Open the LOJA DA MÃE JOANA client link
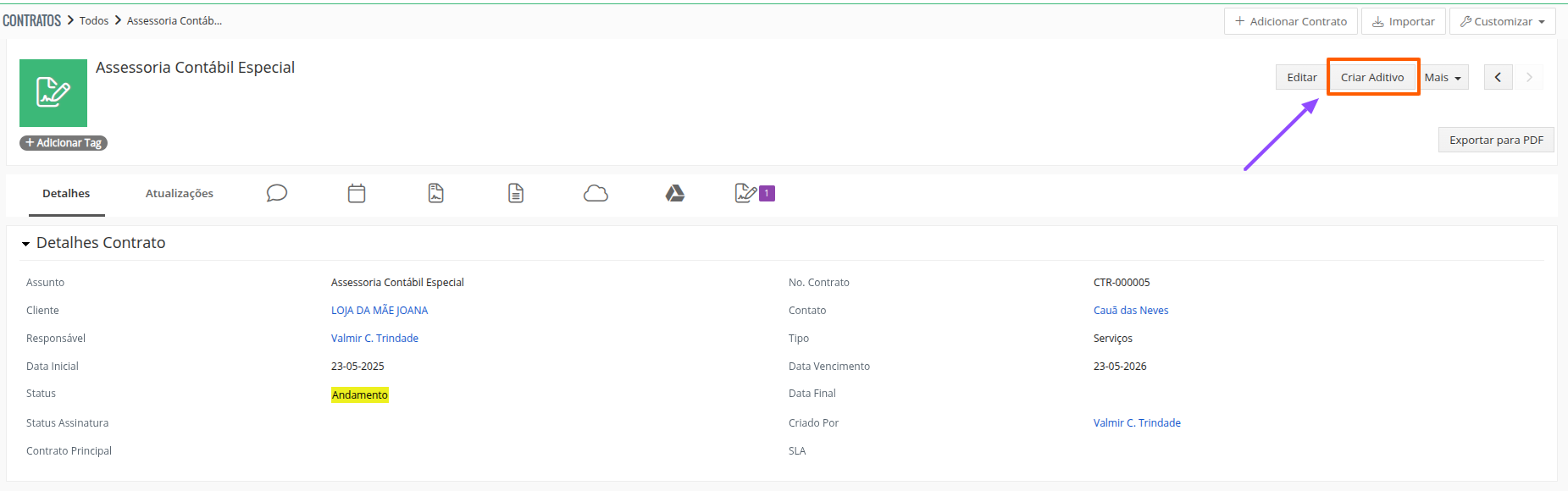Image resolution: width=1568 pixels, height=491 pixels. (380, 311)
